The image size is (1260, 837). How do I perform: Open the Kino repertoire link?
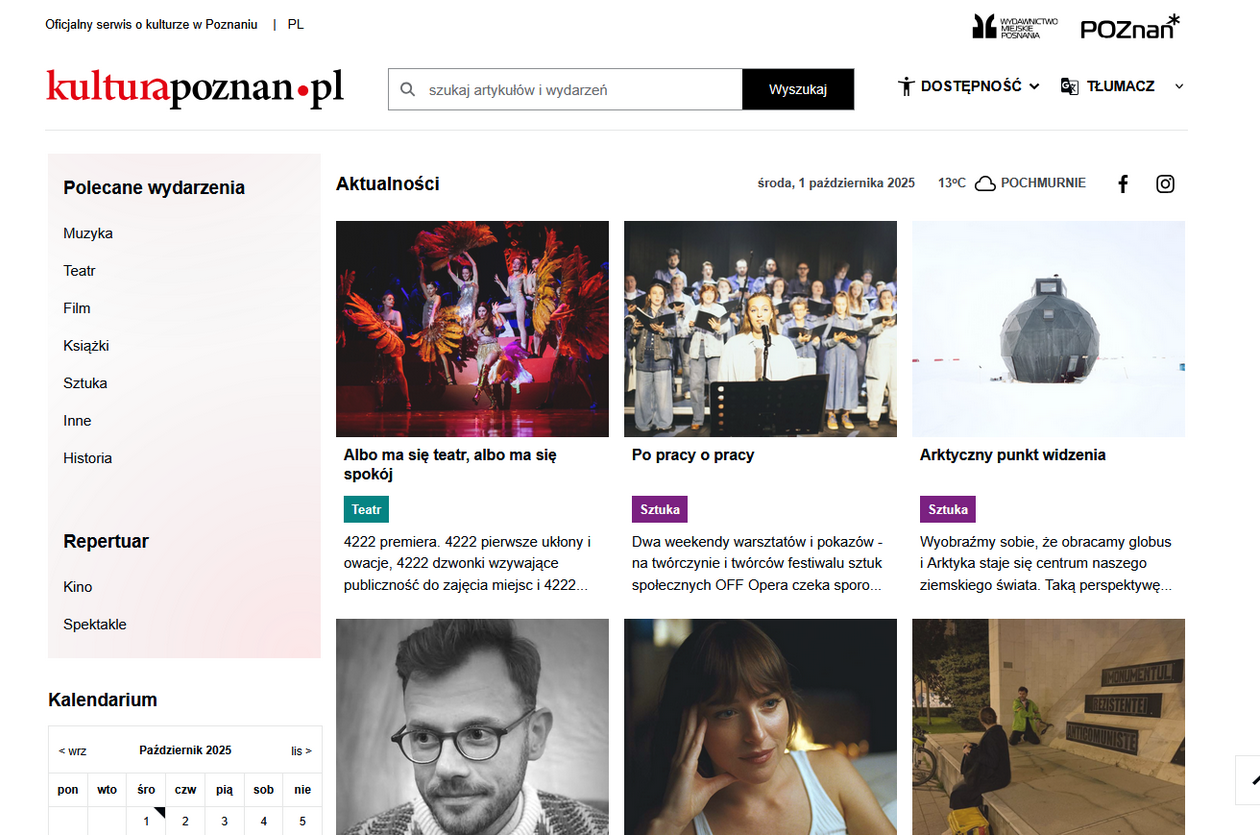[78, 587]
